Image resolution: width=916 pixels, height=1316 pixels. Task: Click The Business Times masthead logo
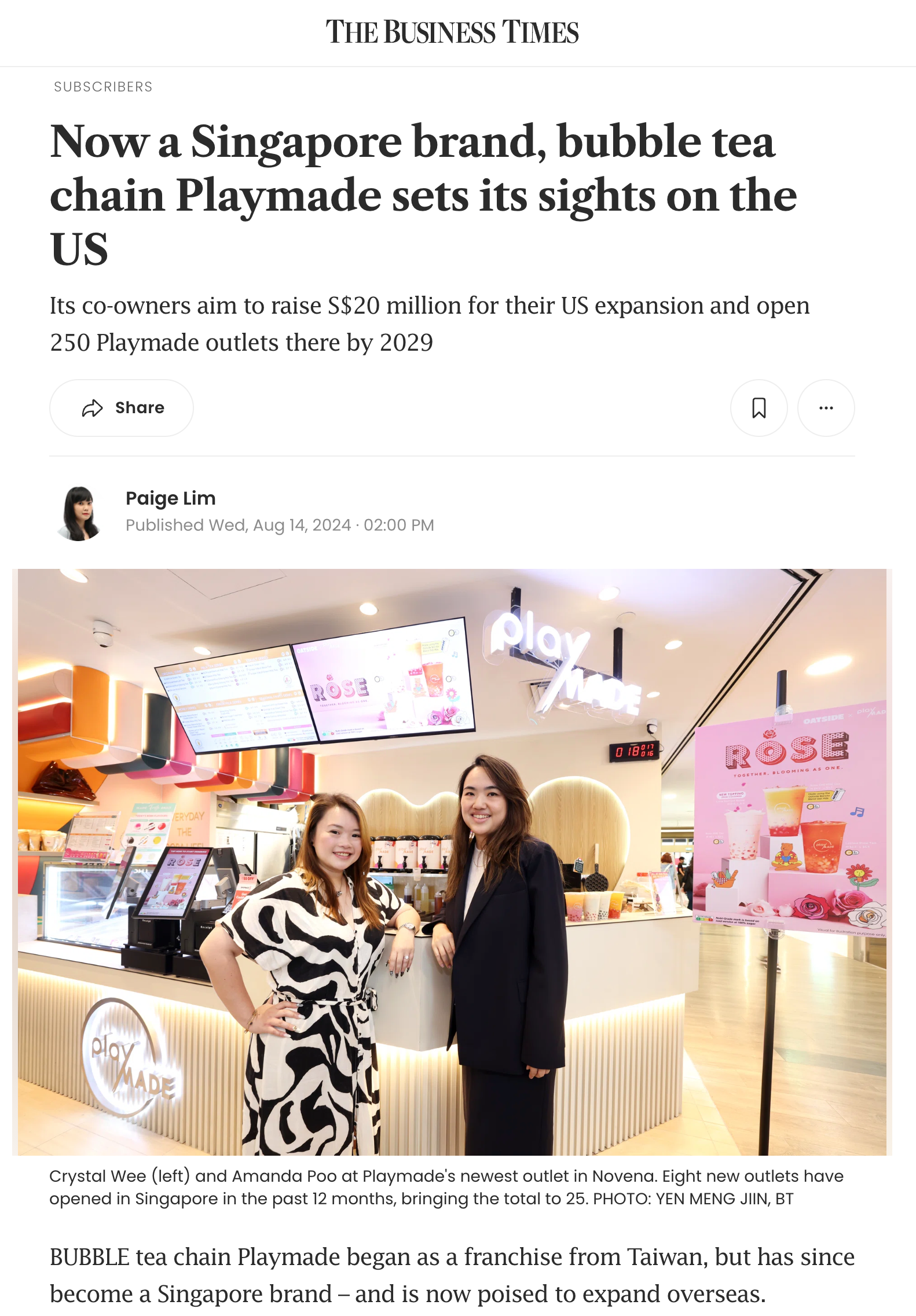[452, 32]
